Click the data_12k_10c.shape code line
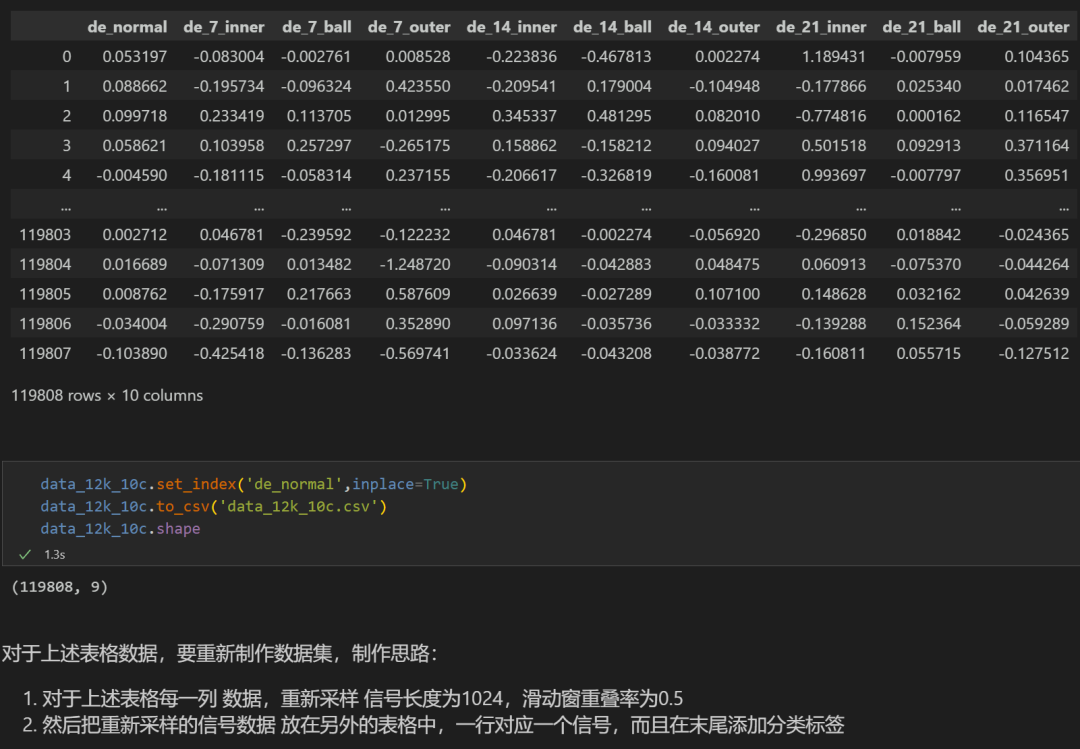The width and height of the screenshot is (1080, 749). [x=120, y=528]
